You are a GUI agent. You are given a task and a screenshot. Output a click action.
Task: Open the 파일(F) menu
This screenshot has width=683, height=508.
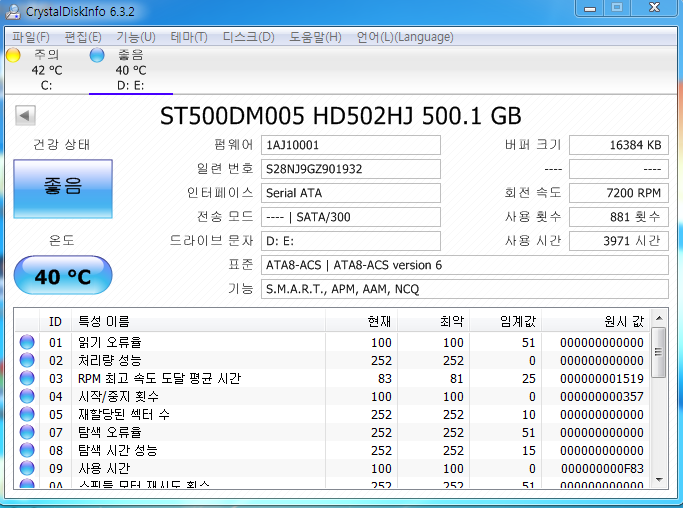[x=30, y=37]
